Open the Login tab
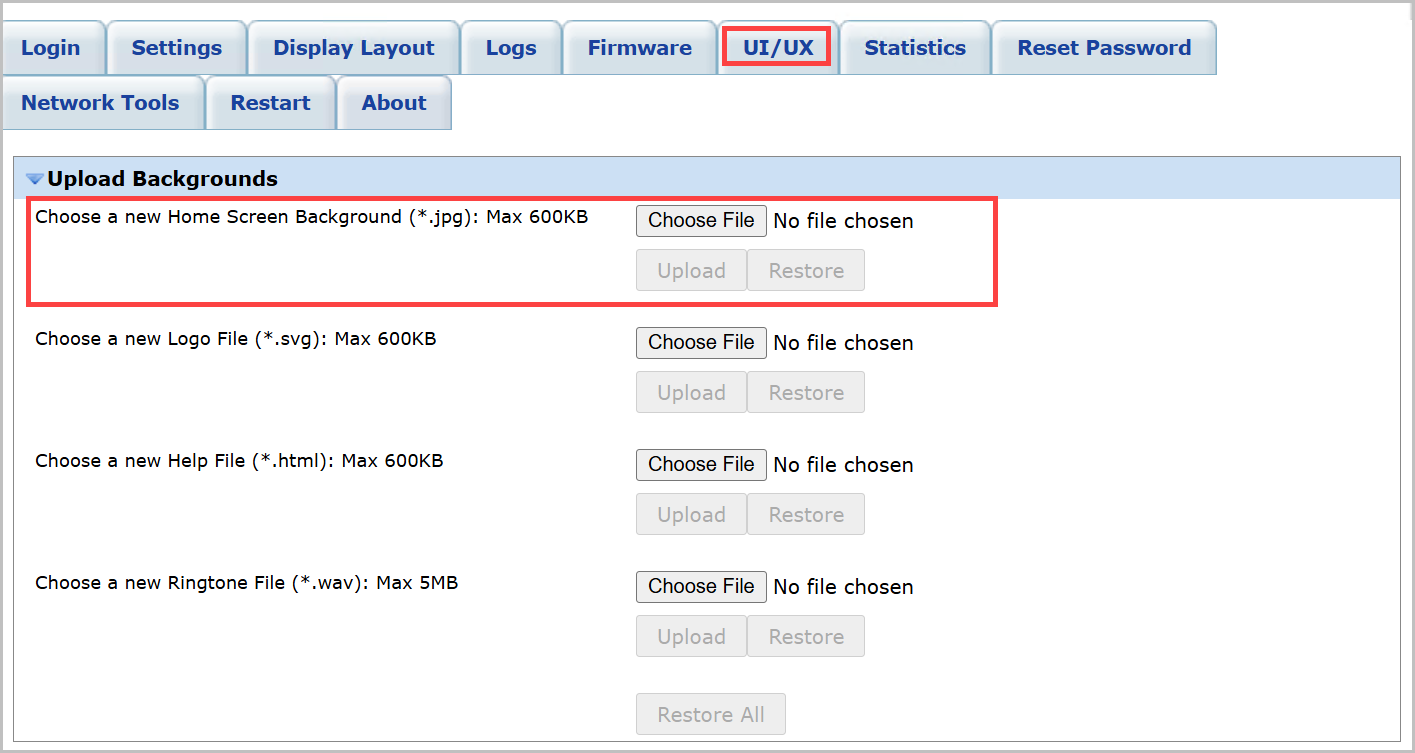Viewport: 1415px width, 753px height. [51, 48]
